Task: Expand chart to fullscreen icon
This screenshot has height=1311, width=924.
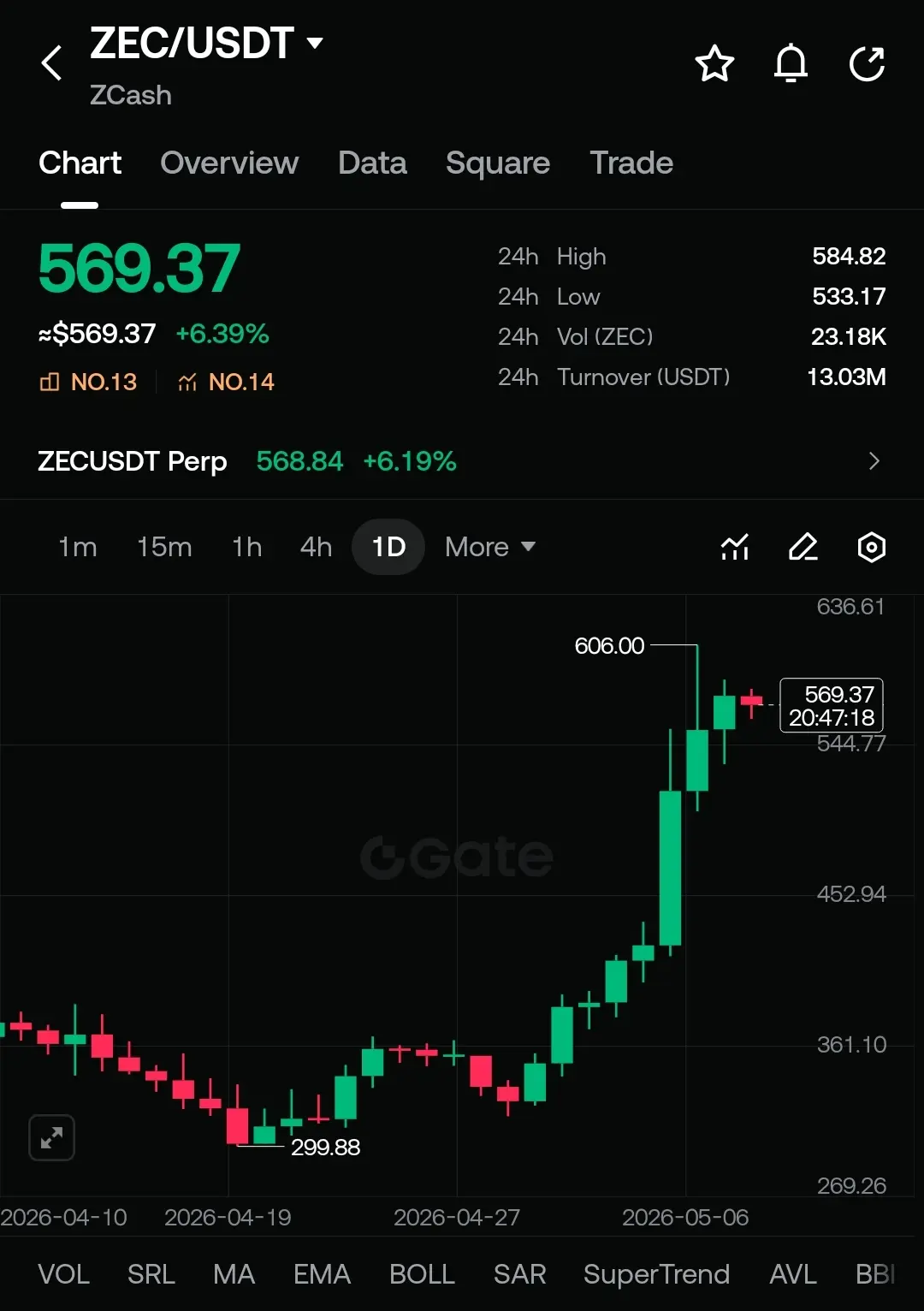Action: pos(51,1137)
